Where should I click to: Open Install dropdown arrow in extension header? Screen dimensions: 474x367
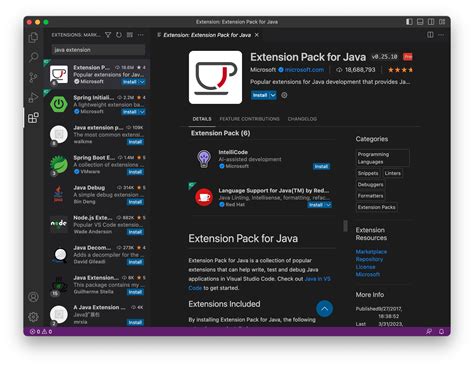(x=273, y=95)
